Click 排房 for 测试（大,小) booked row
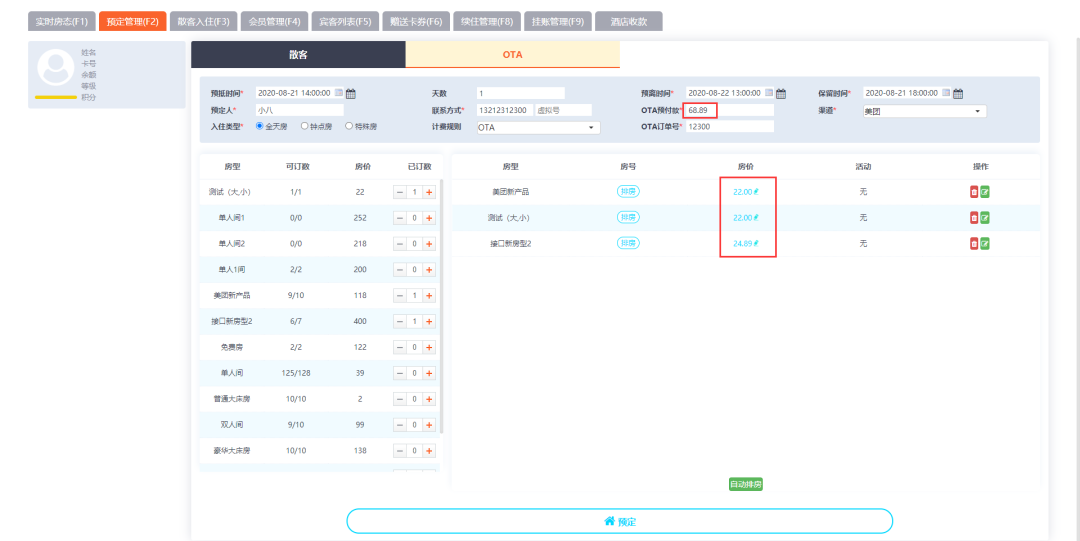This screenshot has width=1080, height=541. (628, 218)
